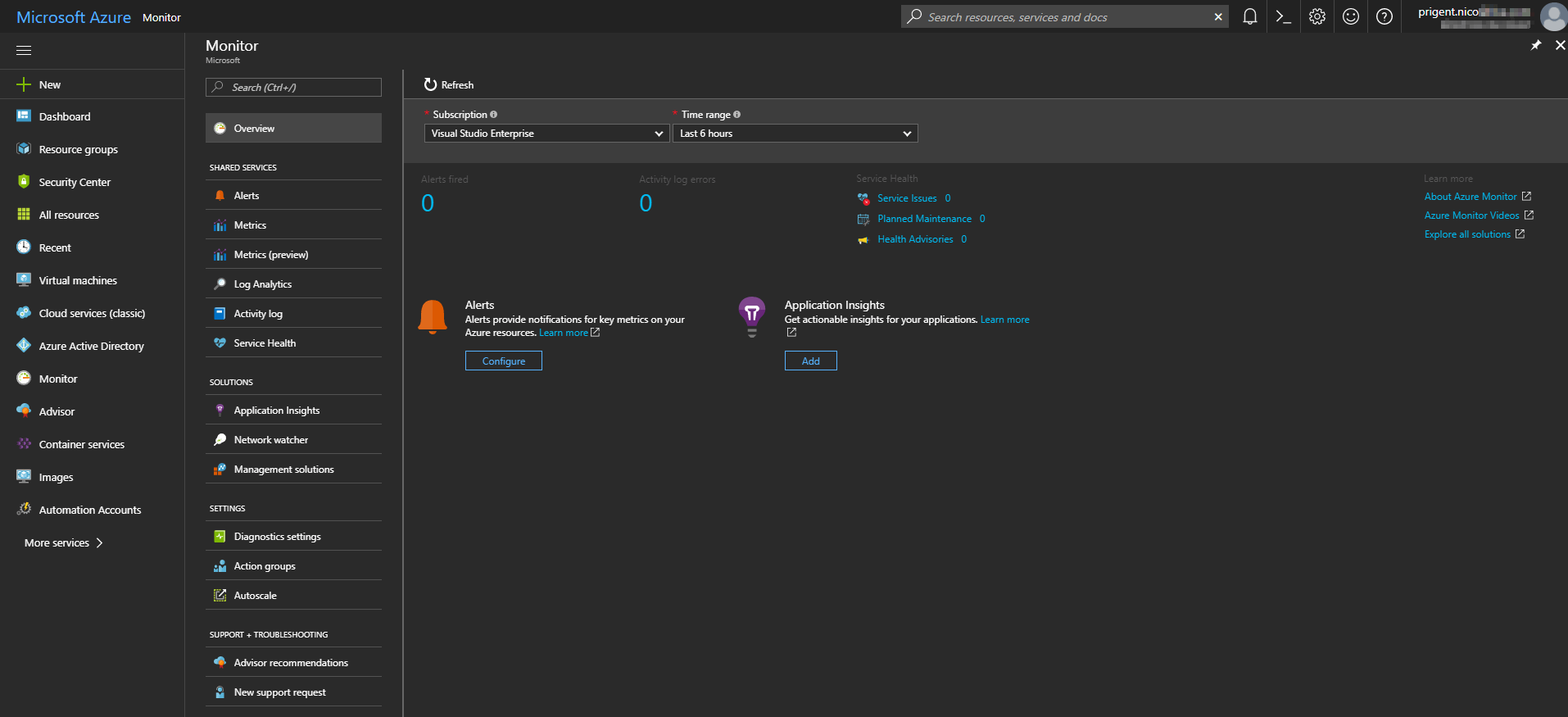The width and height of the screenshot is (1568, 717).
Task: Focus the Monitor menu search field
Action: (x=293, y=87)
